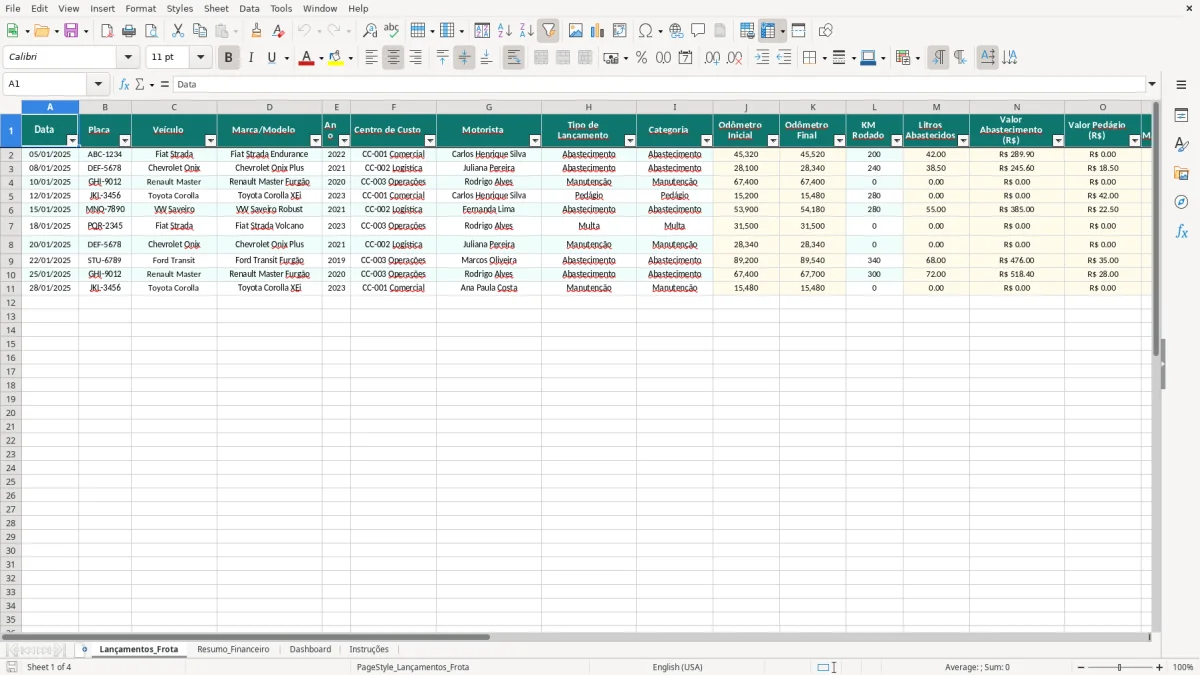Click the English (USA) language status
This screenshot has height=675, width=1200.
[677, 667]
